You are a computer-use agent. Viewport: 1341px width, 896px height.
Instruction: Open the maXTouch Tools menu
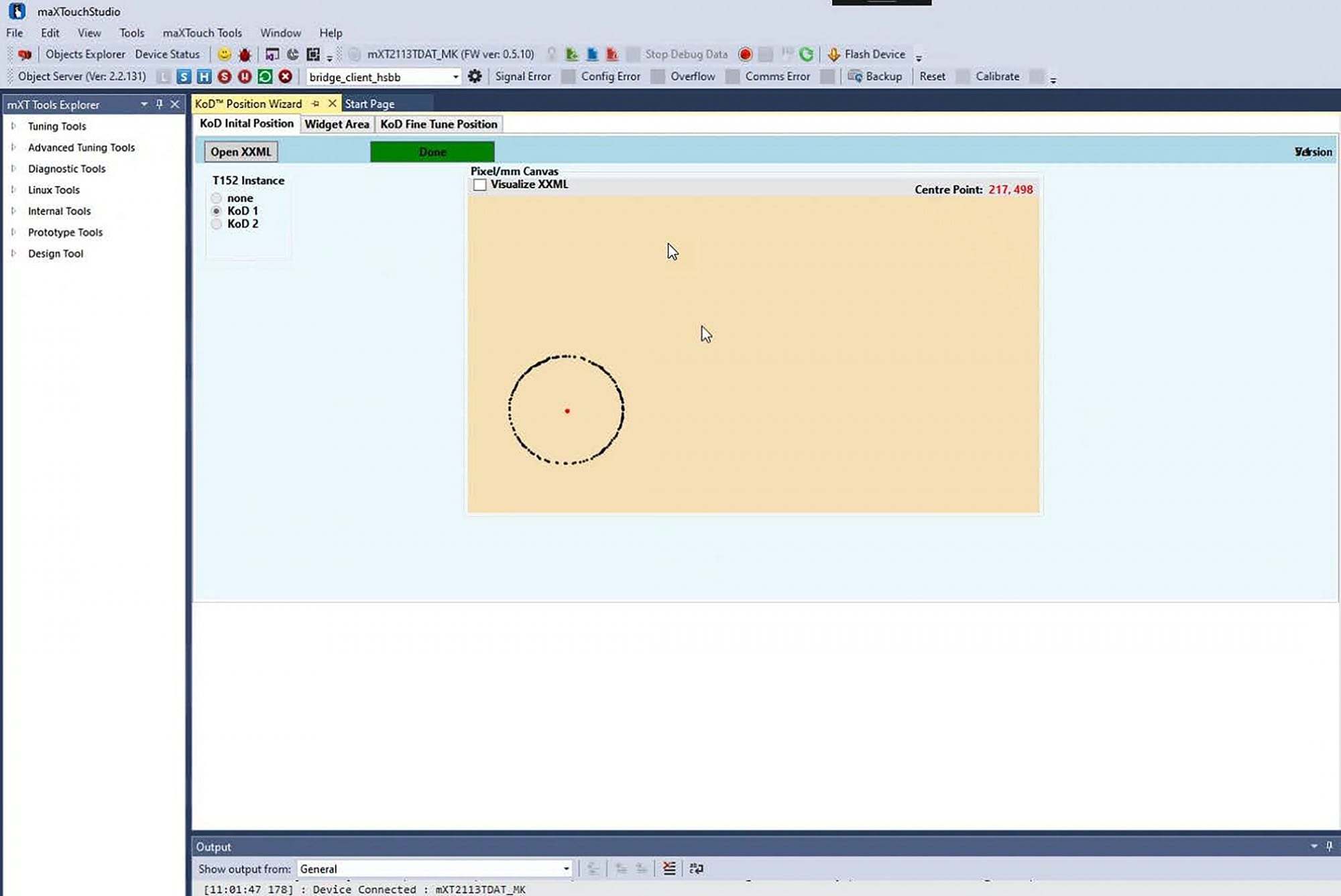[202, 33]
